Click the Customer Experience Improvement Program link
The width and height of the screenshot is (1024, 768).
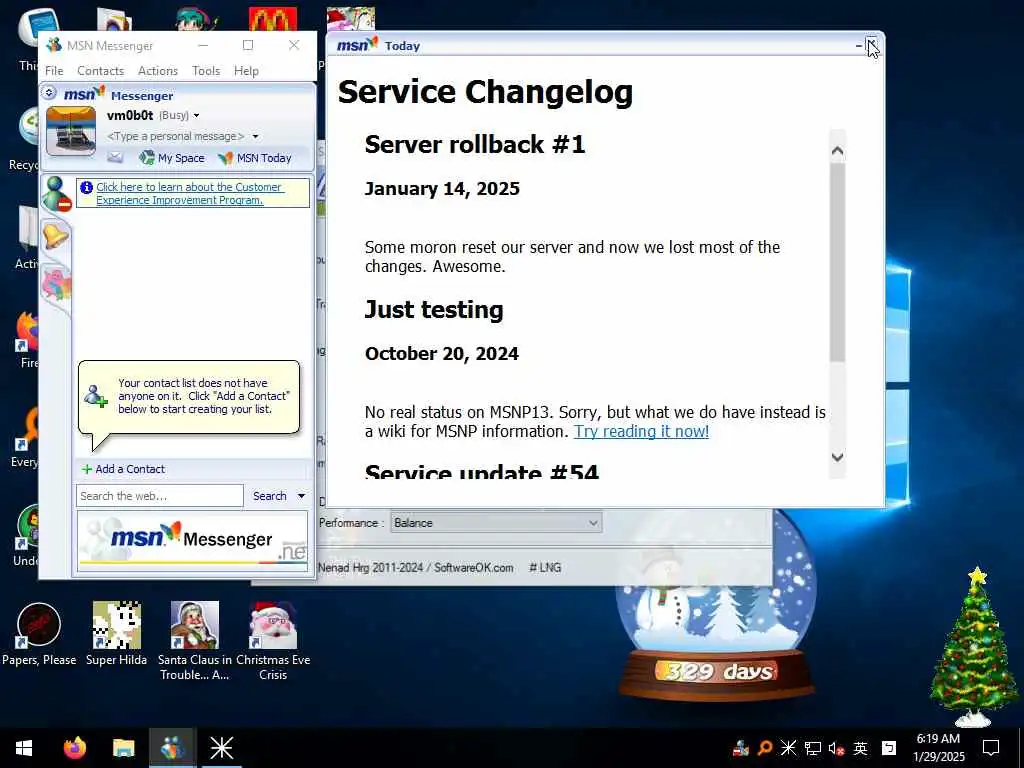coord(189,193)
